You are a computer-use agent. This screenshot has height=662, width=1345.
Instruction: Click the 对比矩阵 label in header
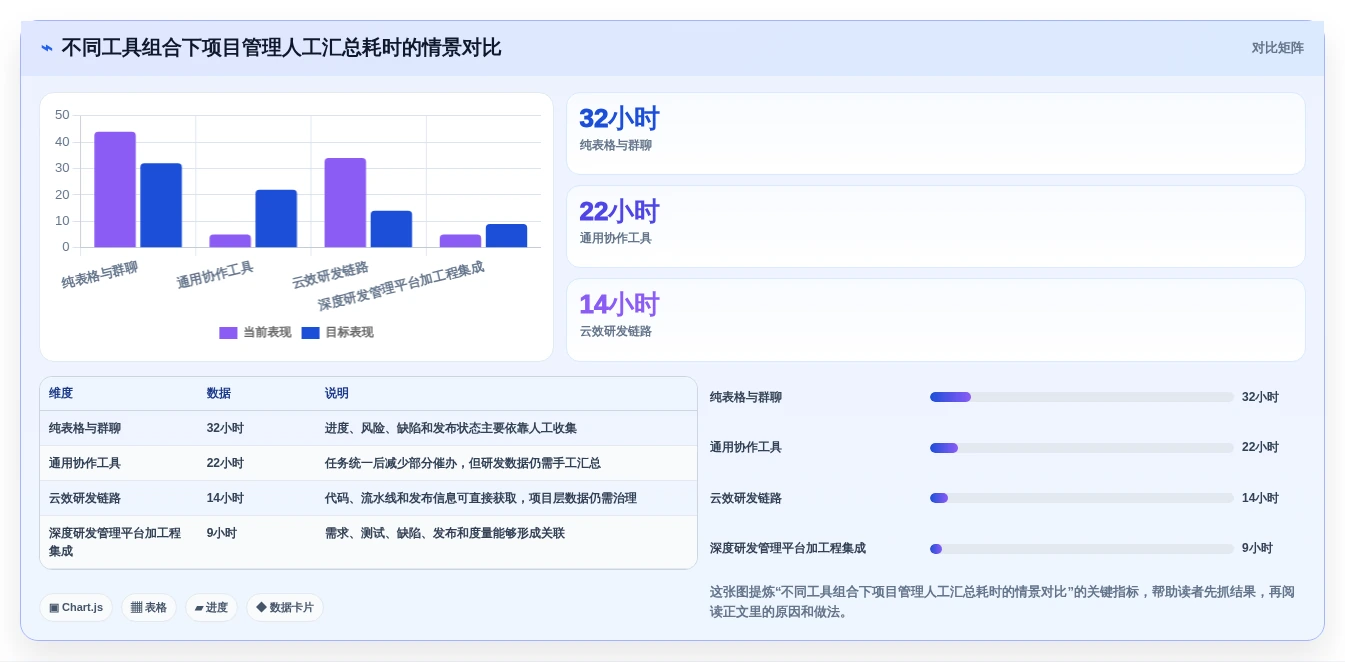pos(1277,48)
